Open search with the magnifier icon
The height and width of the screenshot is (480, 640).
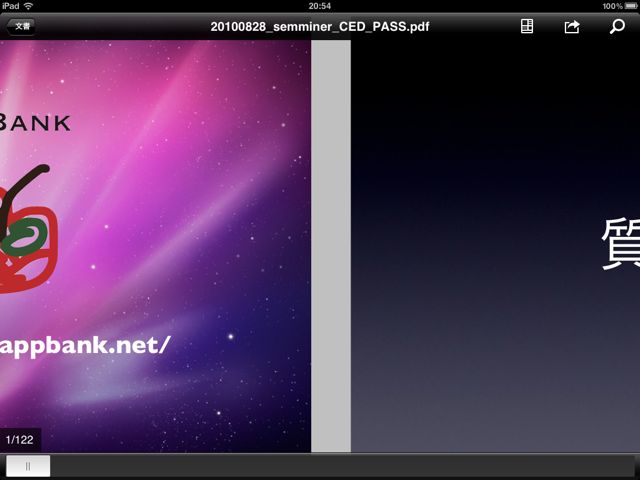pyautogui.click(x=617, y=27)
